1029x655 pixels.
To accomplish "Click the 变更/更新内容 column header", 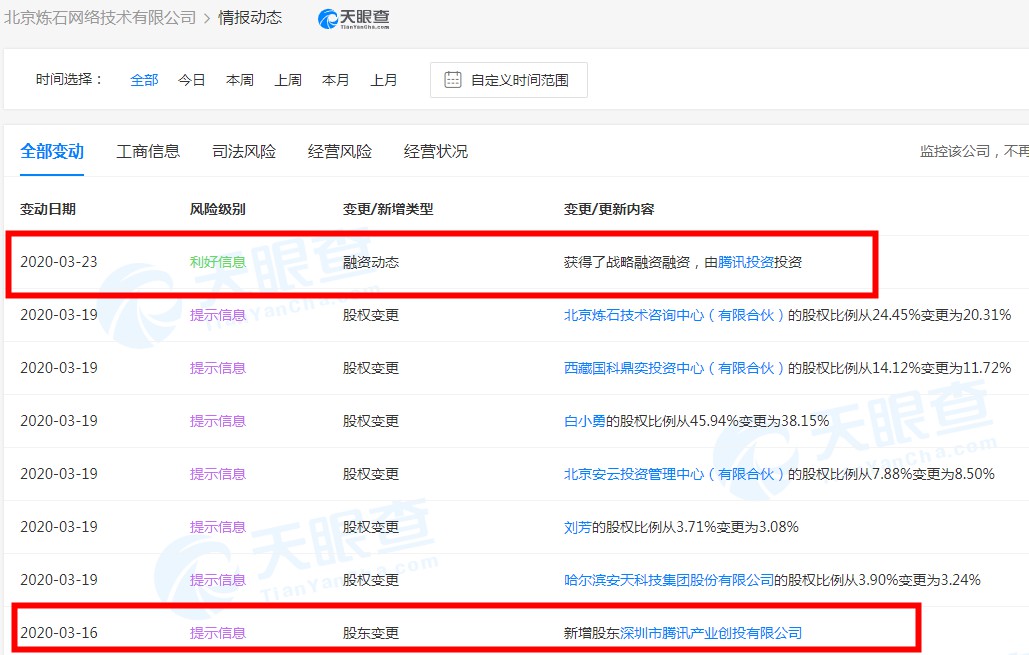I will tap(609, 209).
